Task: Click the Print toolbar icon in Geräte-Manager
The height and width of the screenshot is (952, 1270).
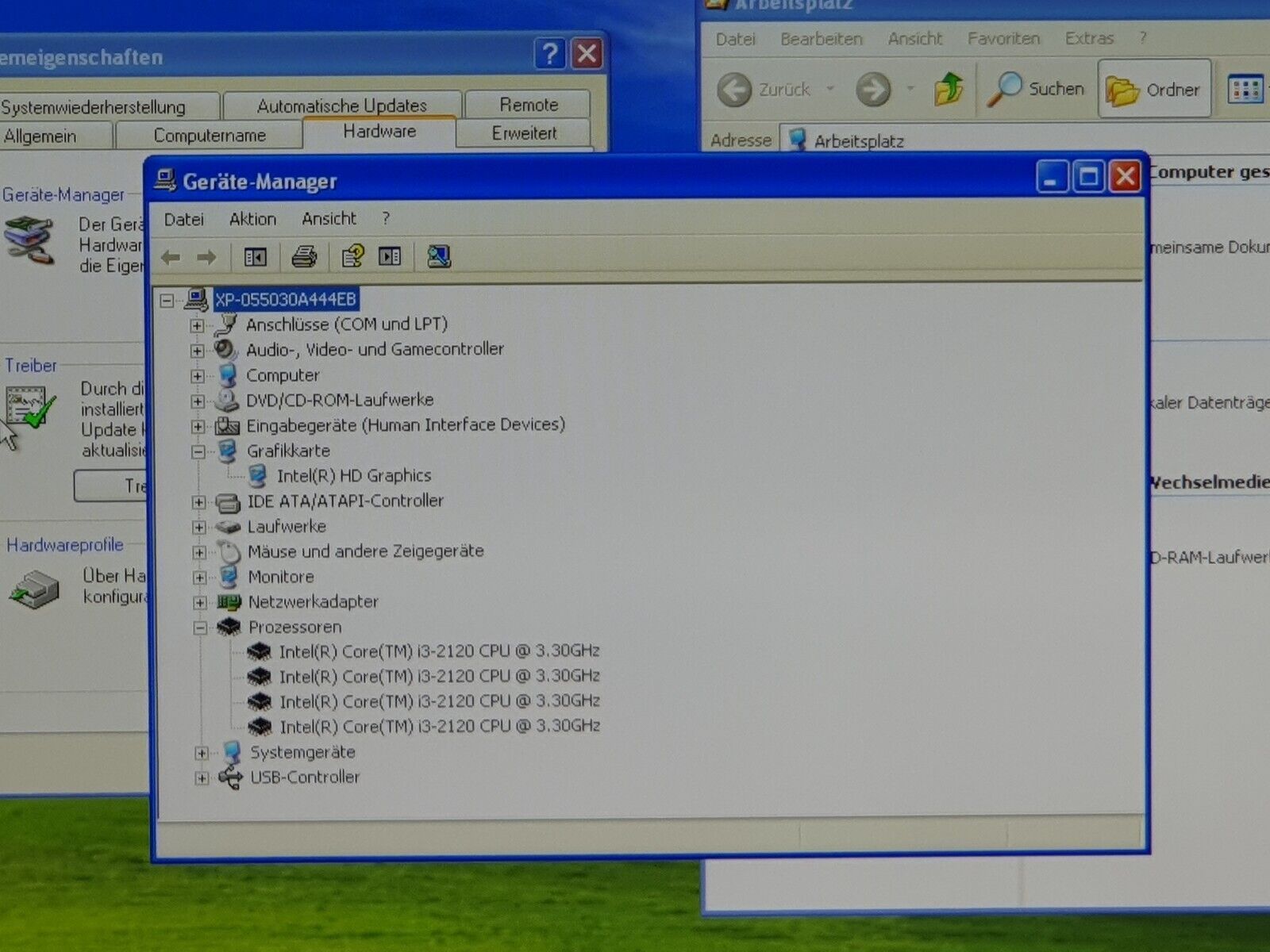Action: (304, 257)
